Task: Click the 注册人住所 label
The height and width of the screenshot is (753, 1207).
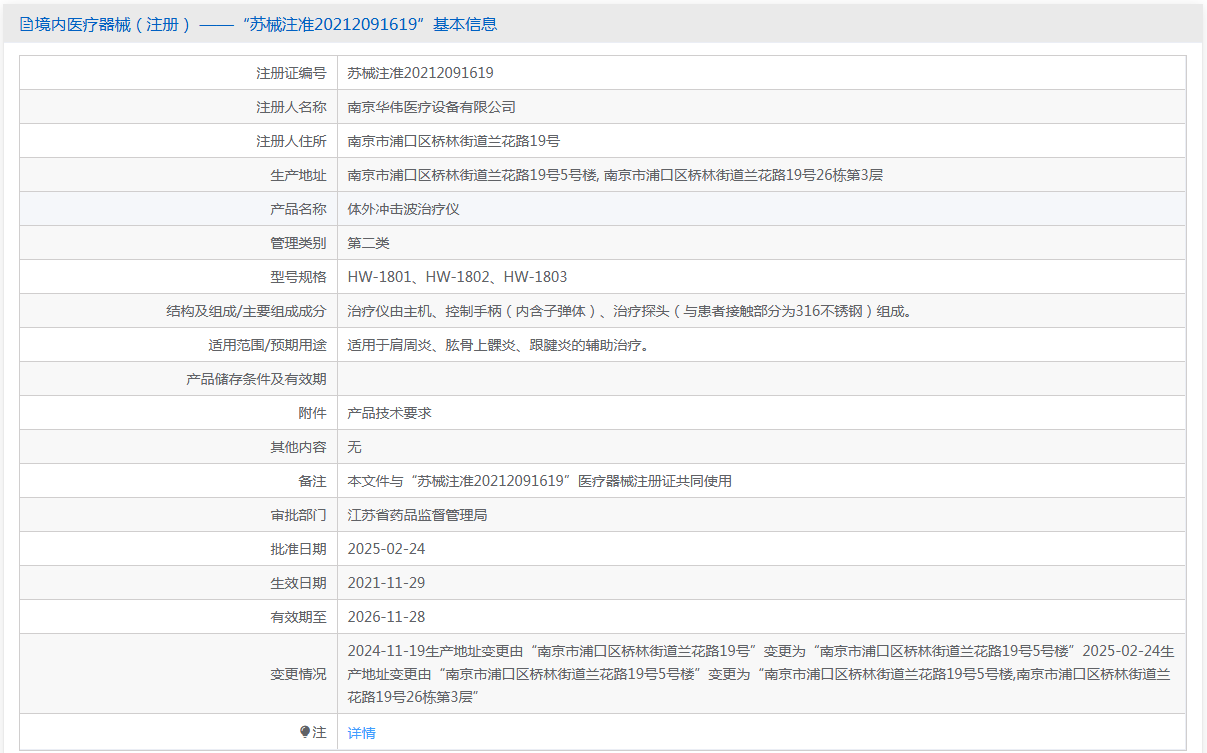Action: [x=291, y=141]
